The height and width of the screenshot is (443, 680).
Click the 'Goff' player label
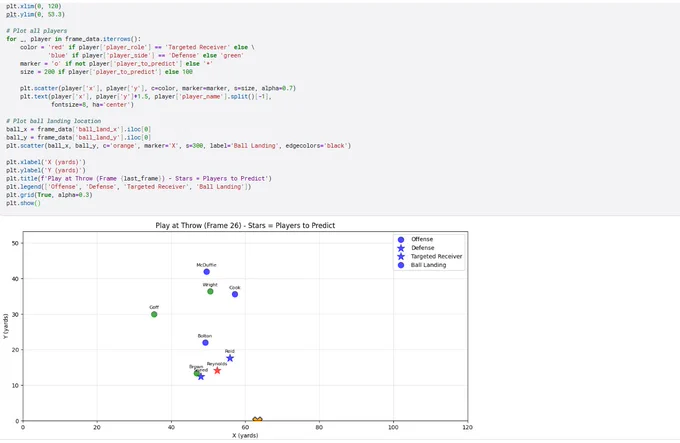click(154, 307)
